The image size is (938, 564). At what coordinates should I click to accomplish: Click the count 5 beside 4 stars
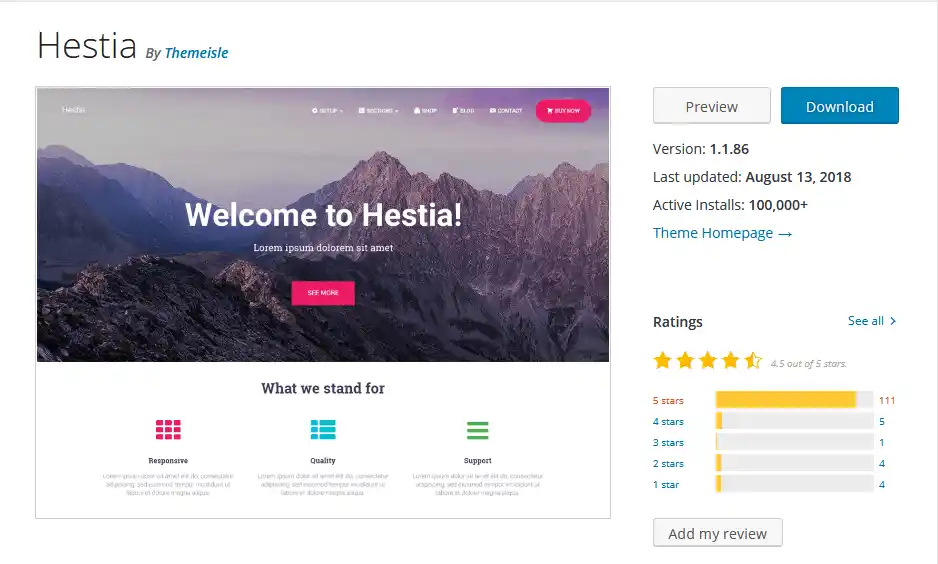tap(882, 422)
